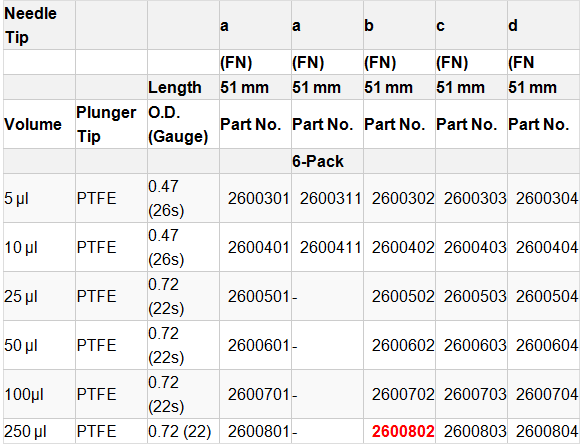The height and width of the screenshot is (445, 582).
Task: Select part number 2600304
Action: [x=547, y=198]
